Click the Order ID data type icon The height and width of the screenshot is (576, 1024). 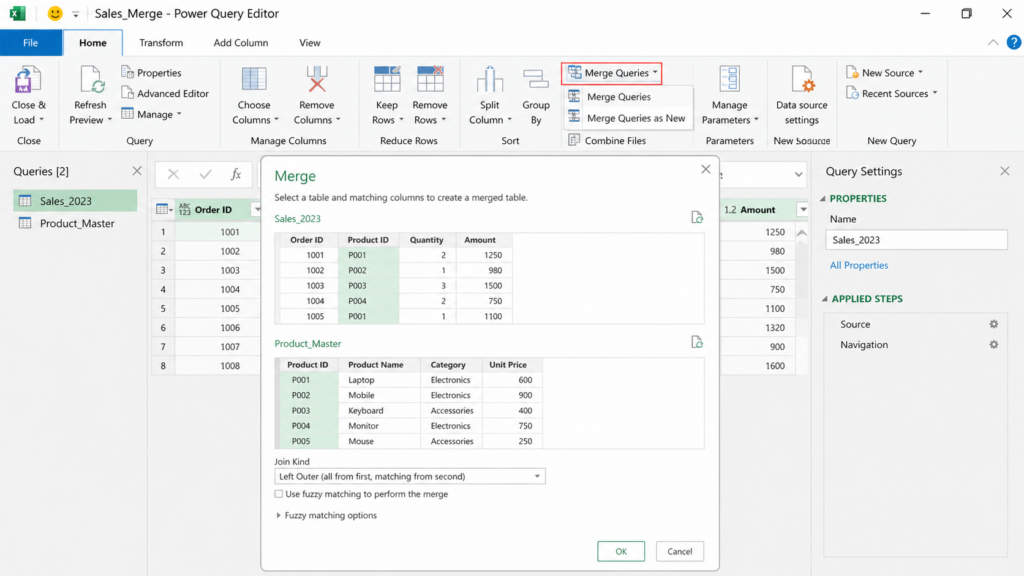(184, 210)
